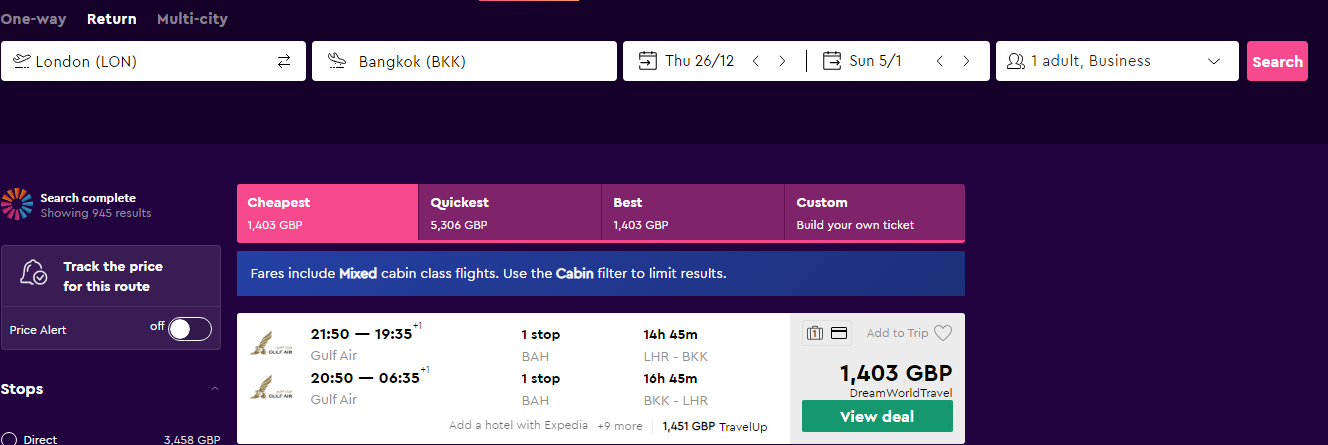Toggle the Price Alert switch on

point(190,329)
